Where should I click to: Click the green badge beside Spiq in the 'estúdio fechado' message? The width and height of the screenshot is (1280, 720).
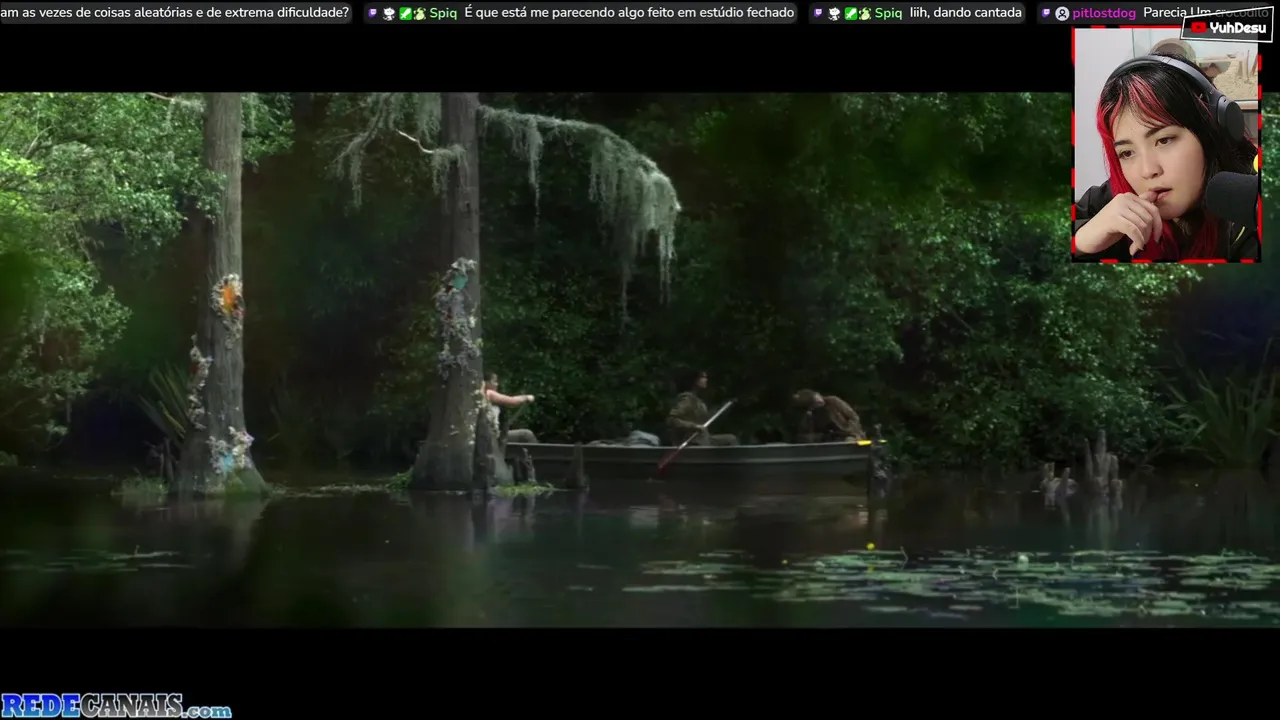[x=405, y=13]
